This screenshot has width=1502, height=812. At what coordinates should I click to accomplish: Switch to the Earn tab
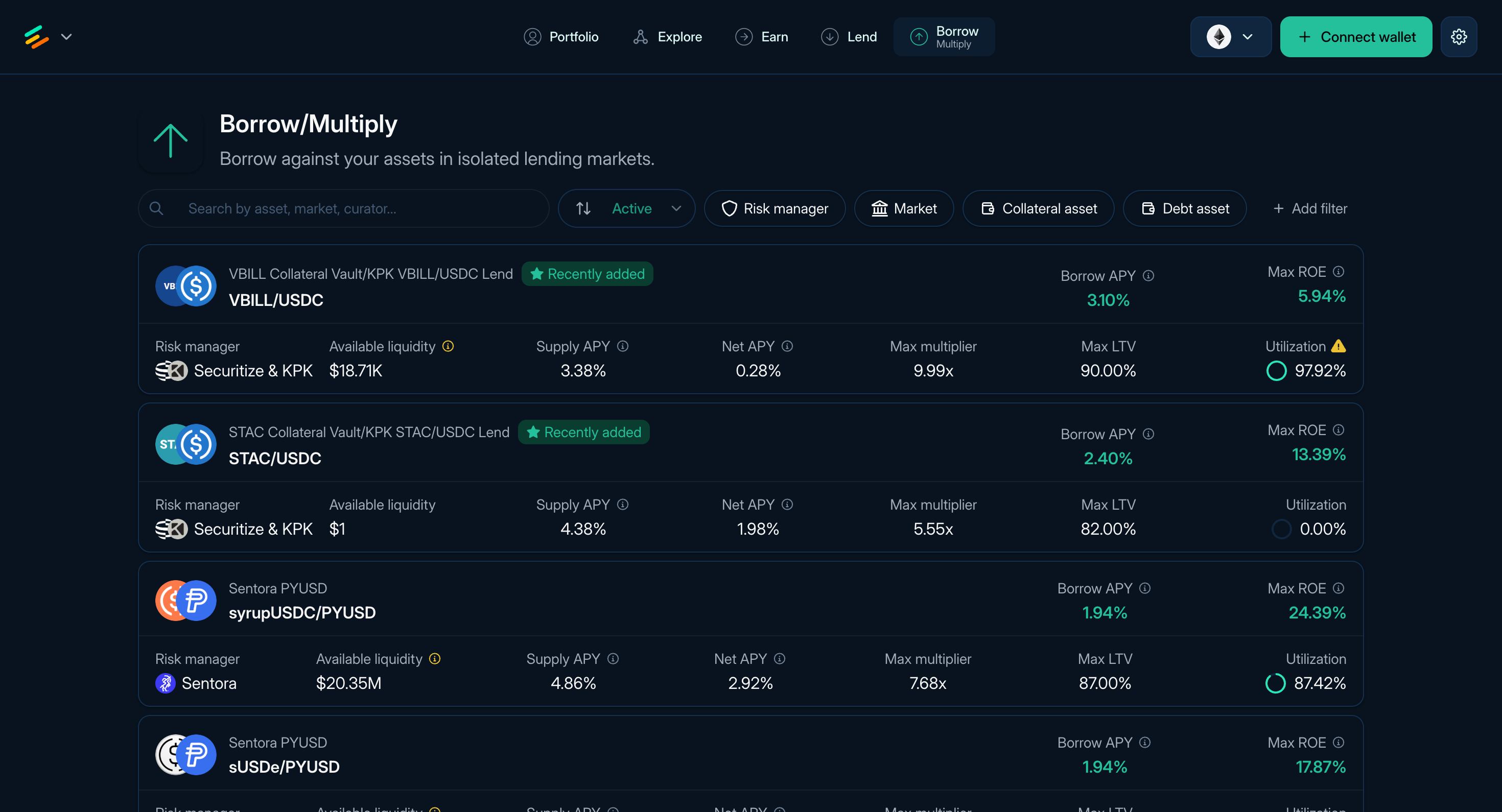(762, 37)
